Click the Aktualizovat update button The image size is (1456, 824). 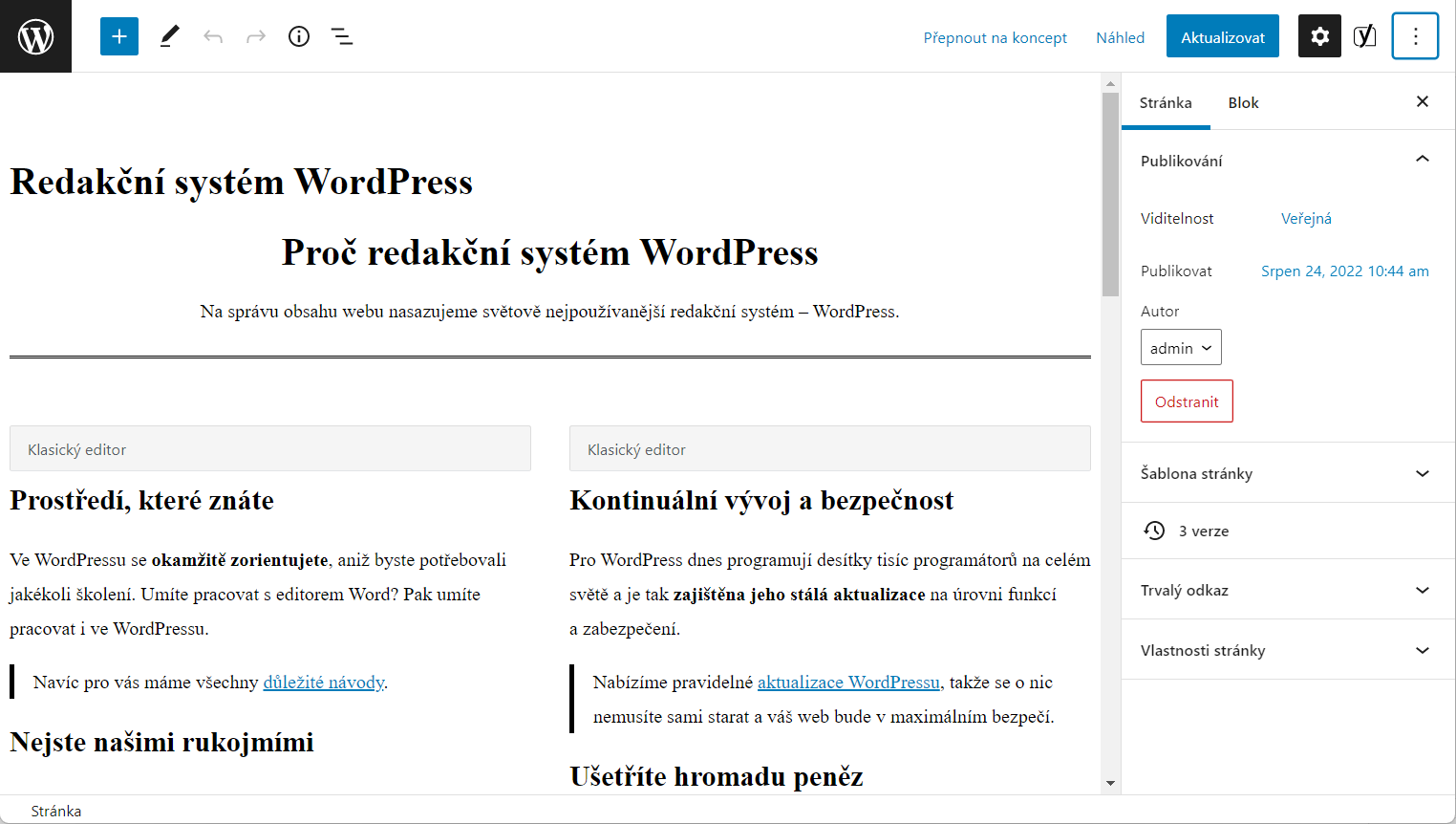tap(1223, 36)
